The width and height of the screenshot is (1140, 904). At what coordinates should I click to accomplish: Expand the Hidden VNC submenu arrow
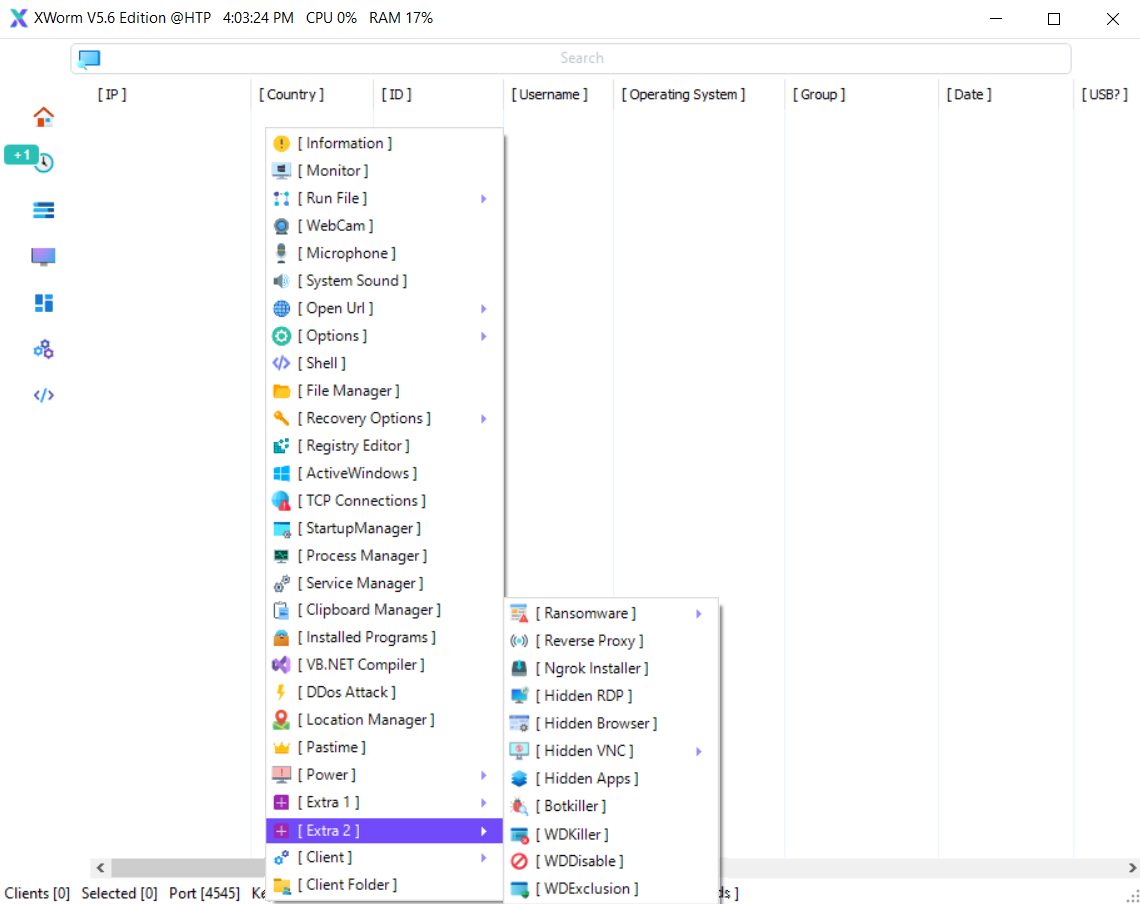tap(699, 751)
